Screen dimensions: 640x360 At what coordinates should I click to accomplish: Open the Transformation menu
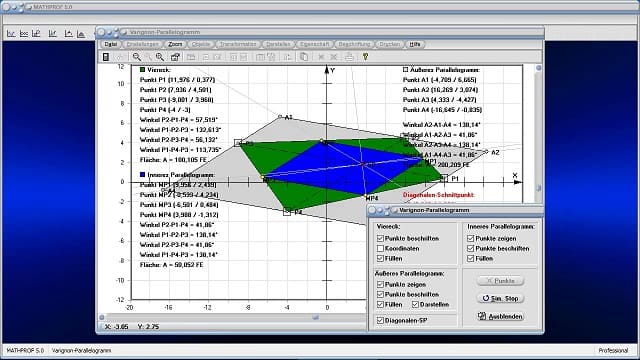[x=238, y=44]
